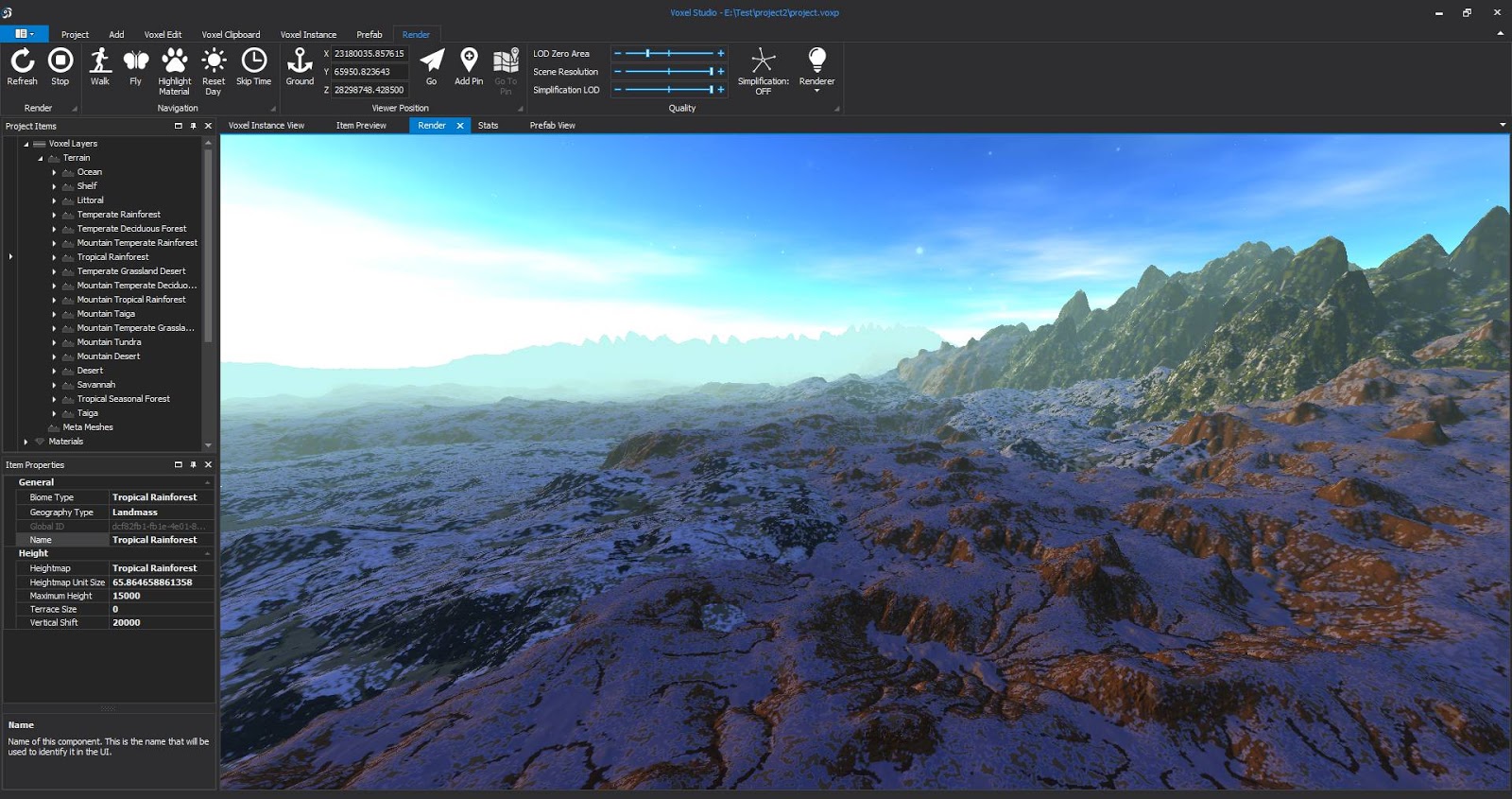Viewport: 1512px width, 799px height.
Task: Edit the Vertical Shift value 20000
Action: pyautogui.click(x=161, y=622)
